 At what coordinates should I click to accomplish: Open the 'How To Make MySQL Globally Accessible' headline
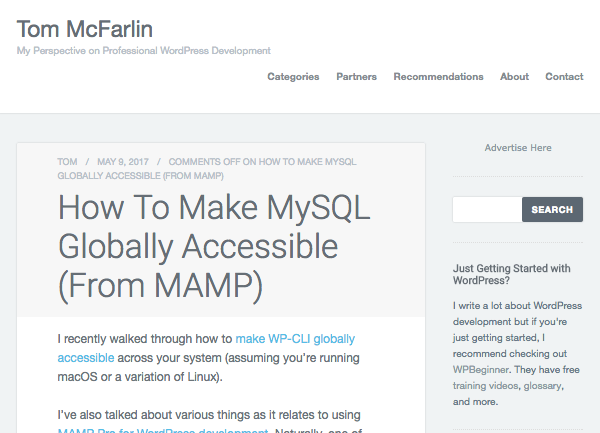pos(214,247)
